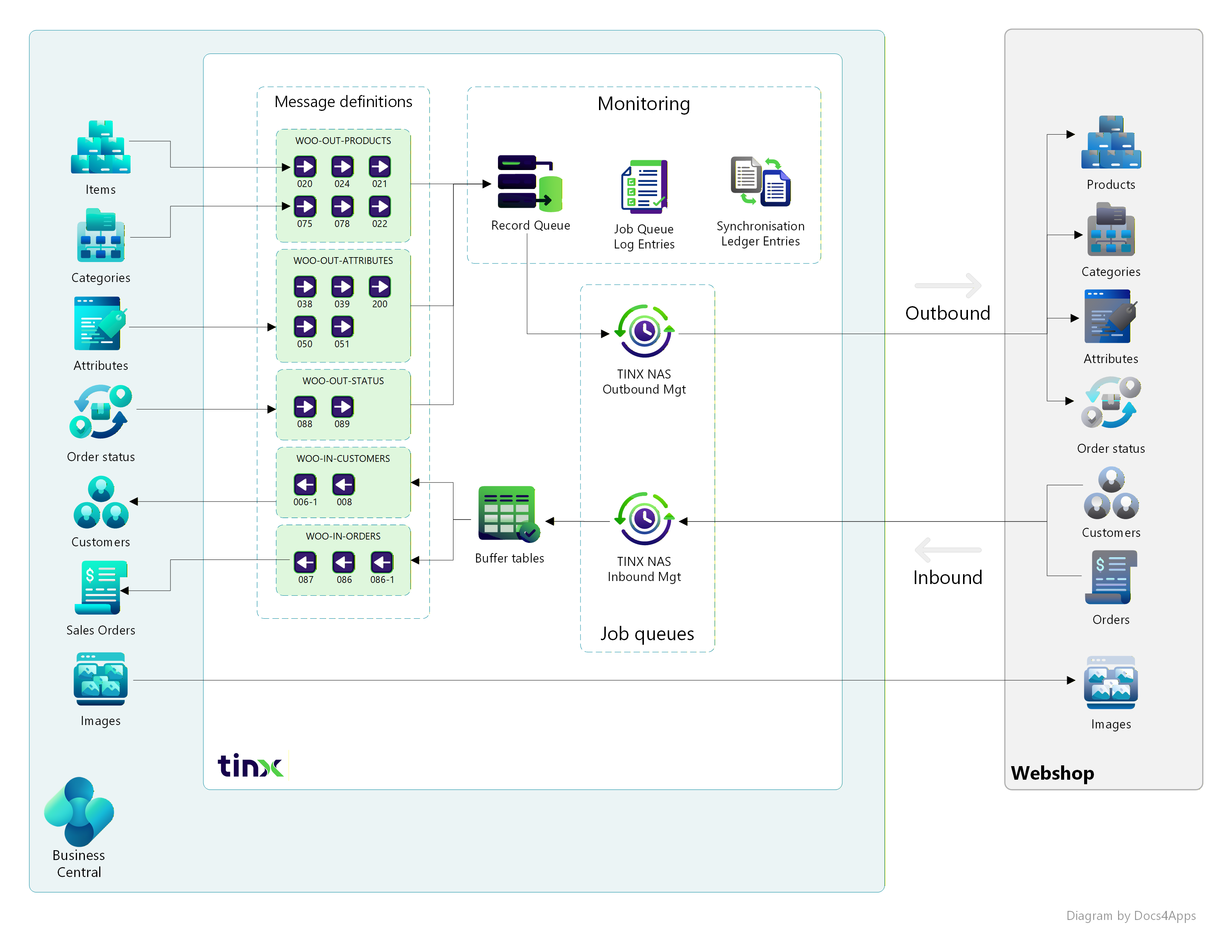Click the "WOO-OUT-STATUS" group title

(x=343, y=381)
